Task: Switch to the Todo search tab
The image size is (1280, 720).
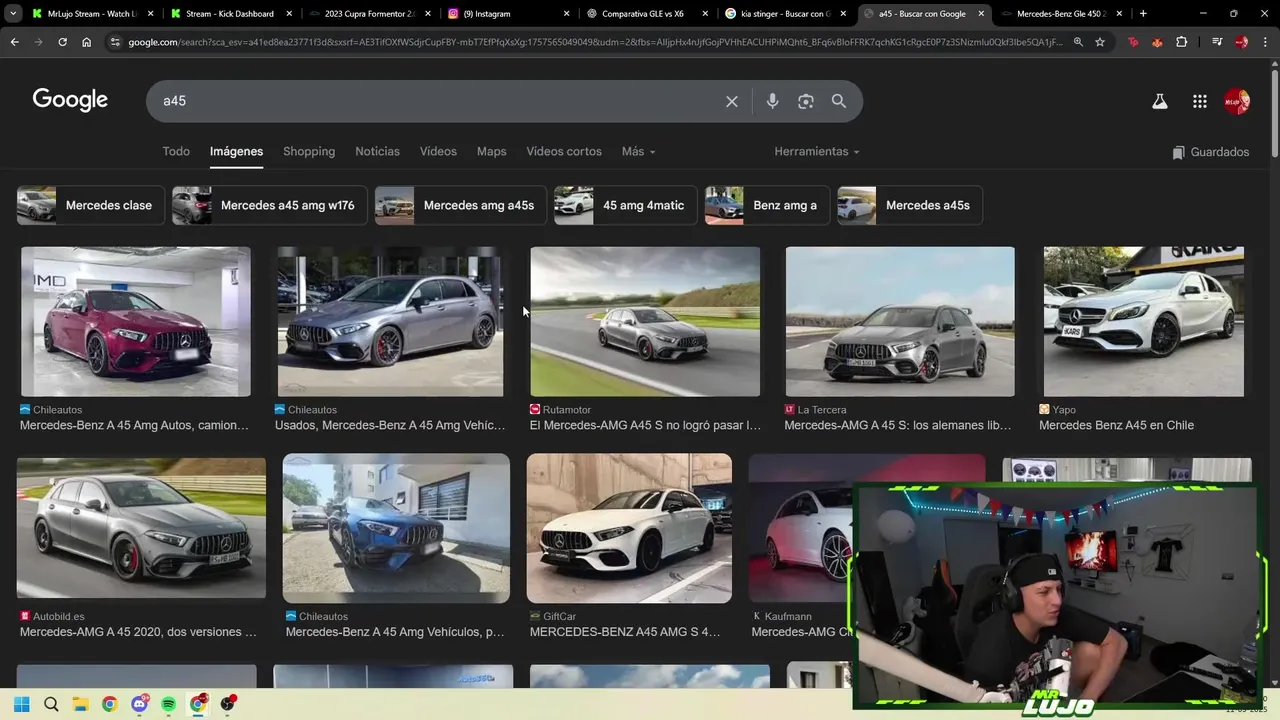Action: pyautogui.click(x=176, y=151)
